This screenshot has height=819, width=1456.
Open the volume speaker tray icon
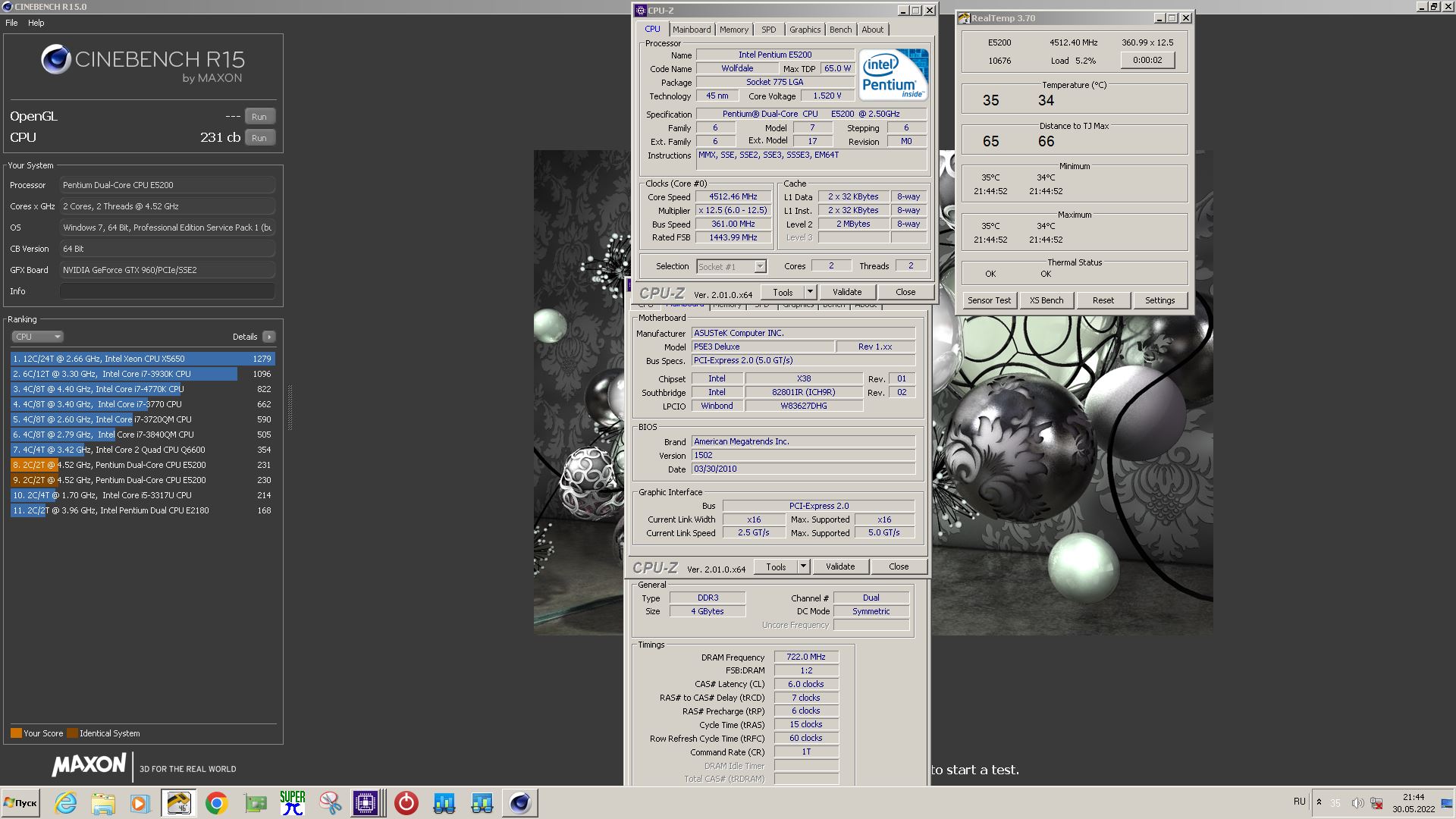pos(1357,803)
